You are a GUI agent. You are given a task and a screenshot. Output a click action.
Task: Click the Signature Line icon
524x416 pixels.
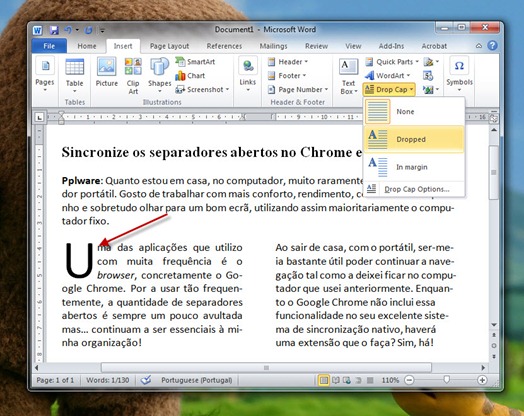tap(431, 62)
